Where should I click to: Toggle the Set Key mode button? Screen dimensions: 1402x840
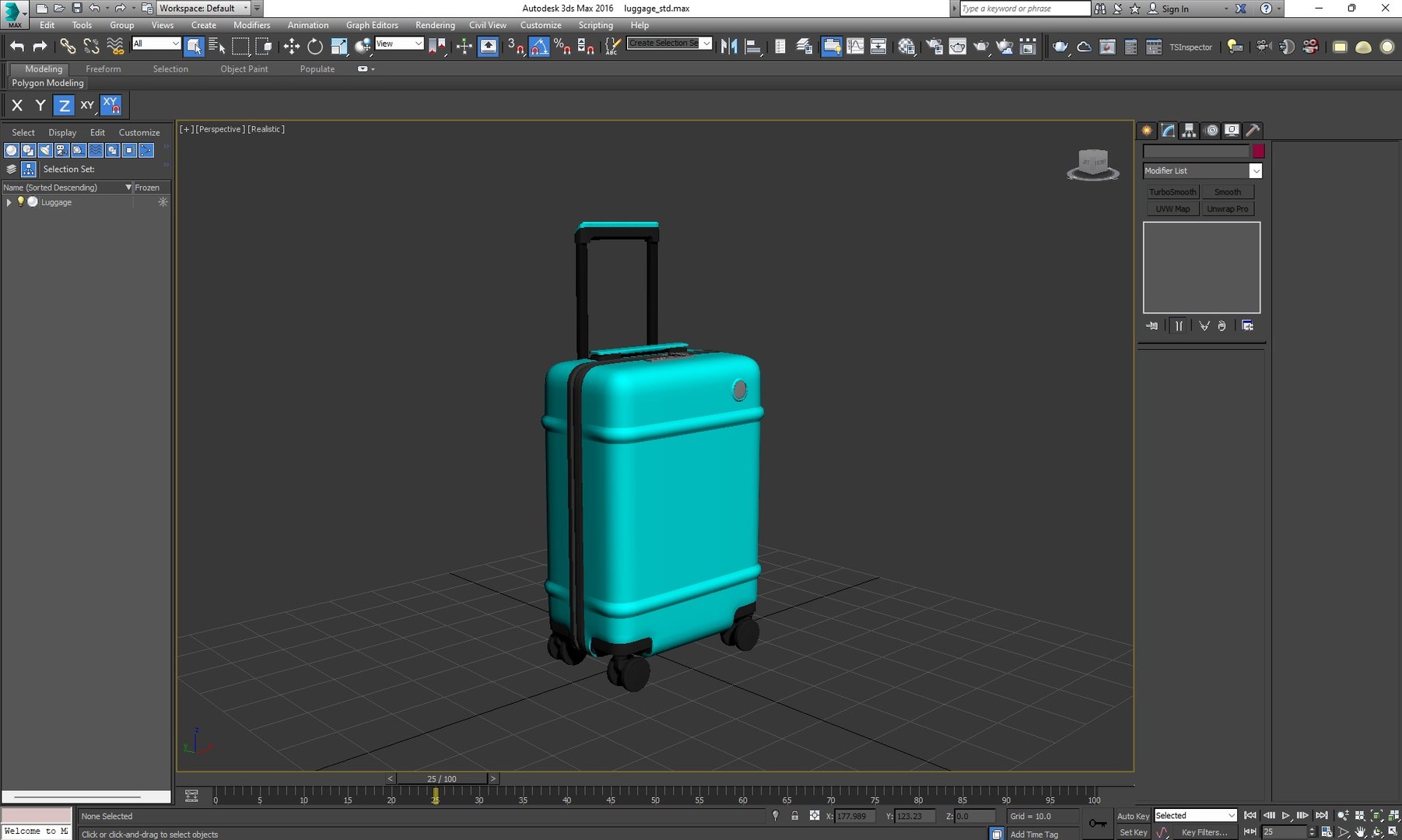tap(1133, 832)
